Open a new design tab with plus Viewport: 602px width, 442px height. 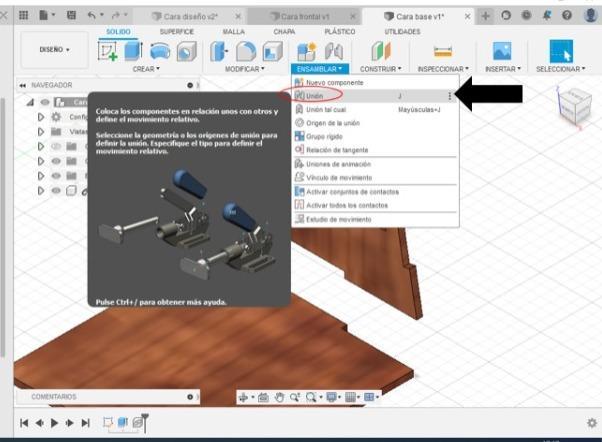click(x=485, y=16)
